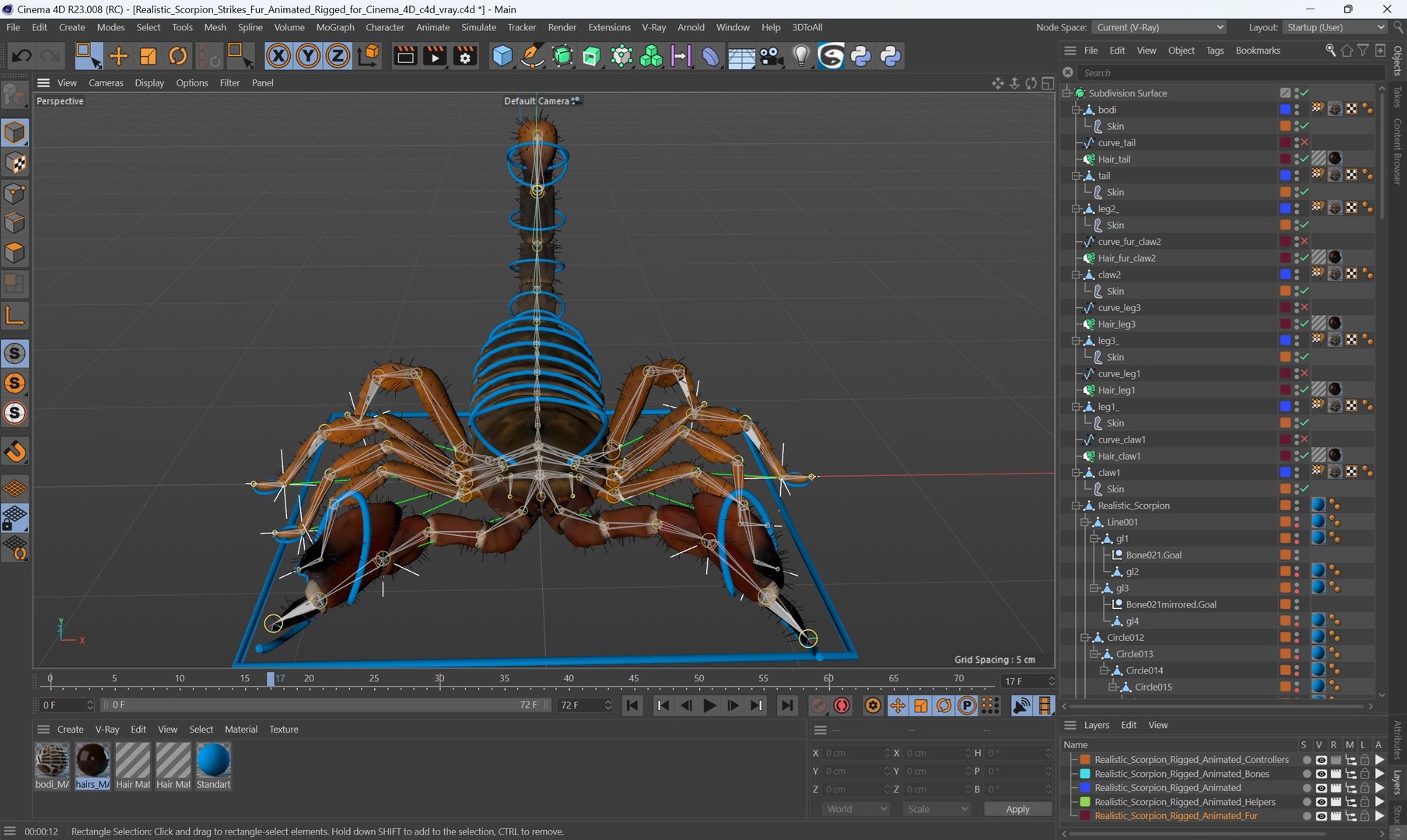Select the Move tool in top toolbar
1407x840 pixels.
pos(118,56)
